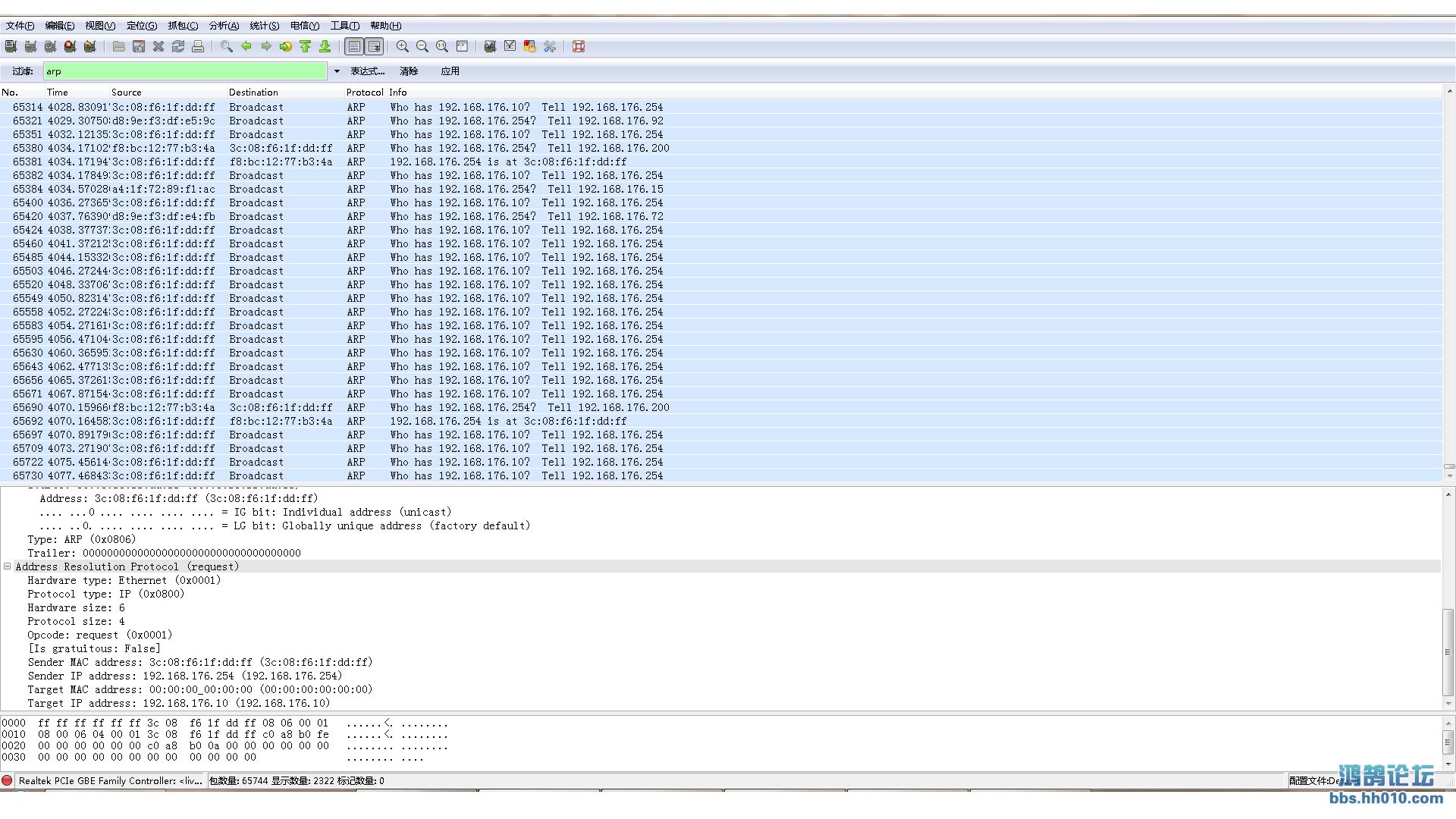
Task: Click expert info red status icon
Action: [x=7, y=780]
